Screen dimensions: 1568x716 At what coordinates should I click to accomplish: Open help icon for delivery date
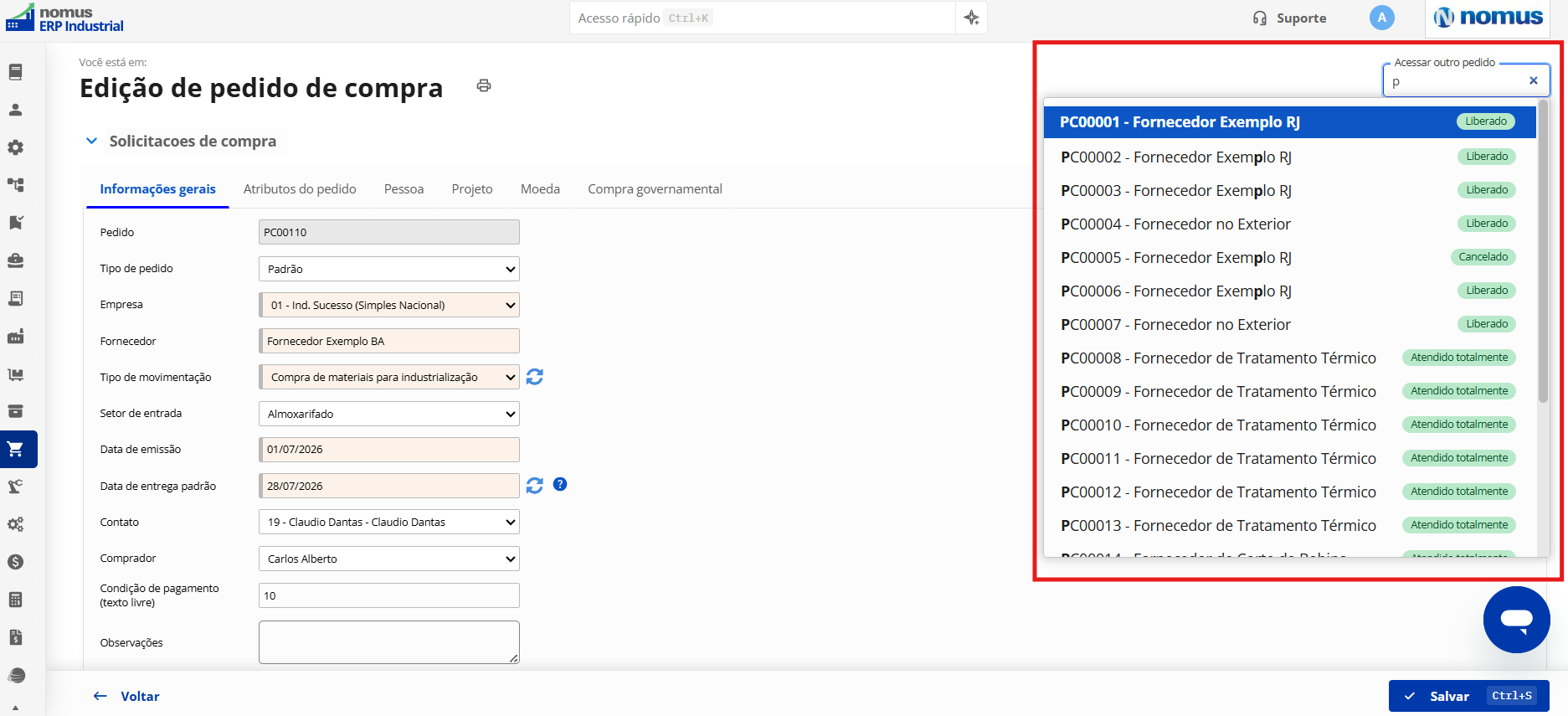560,484
